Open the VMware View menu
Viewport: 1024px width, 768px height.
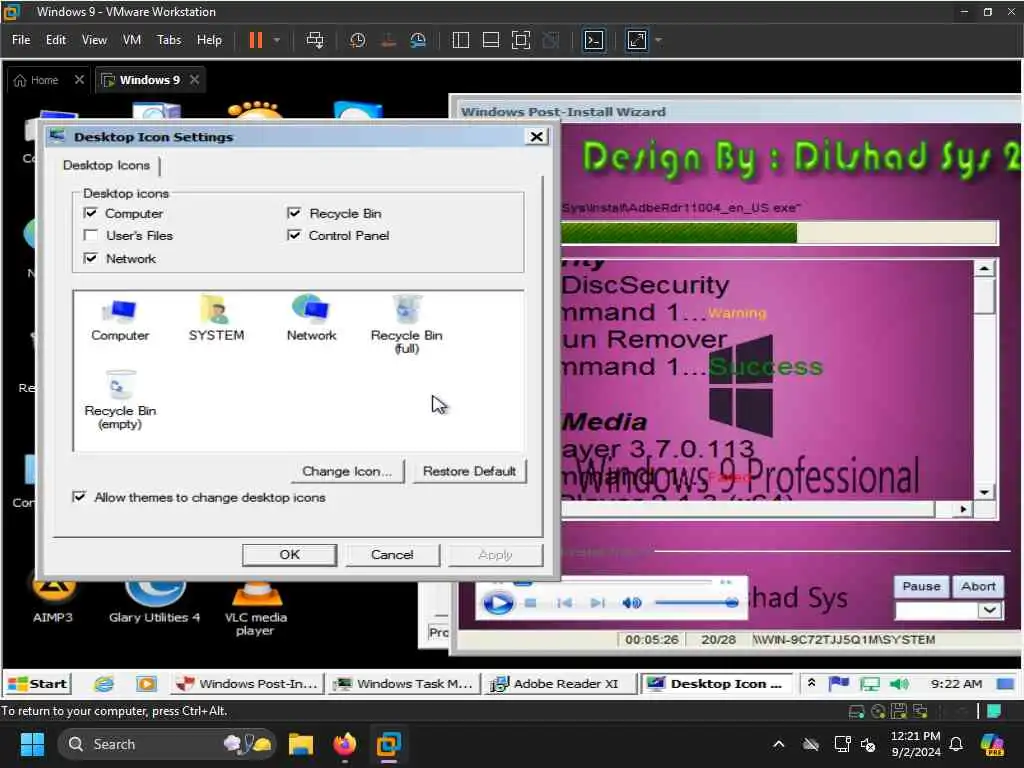pos(94,40)
